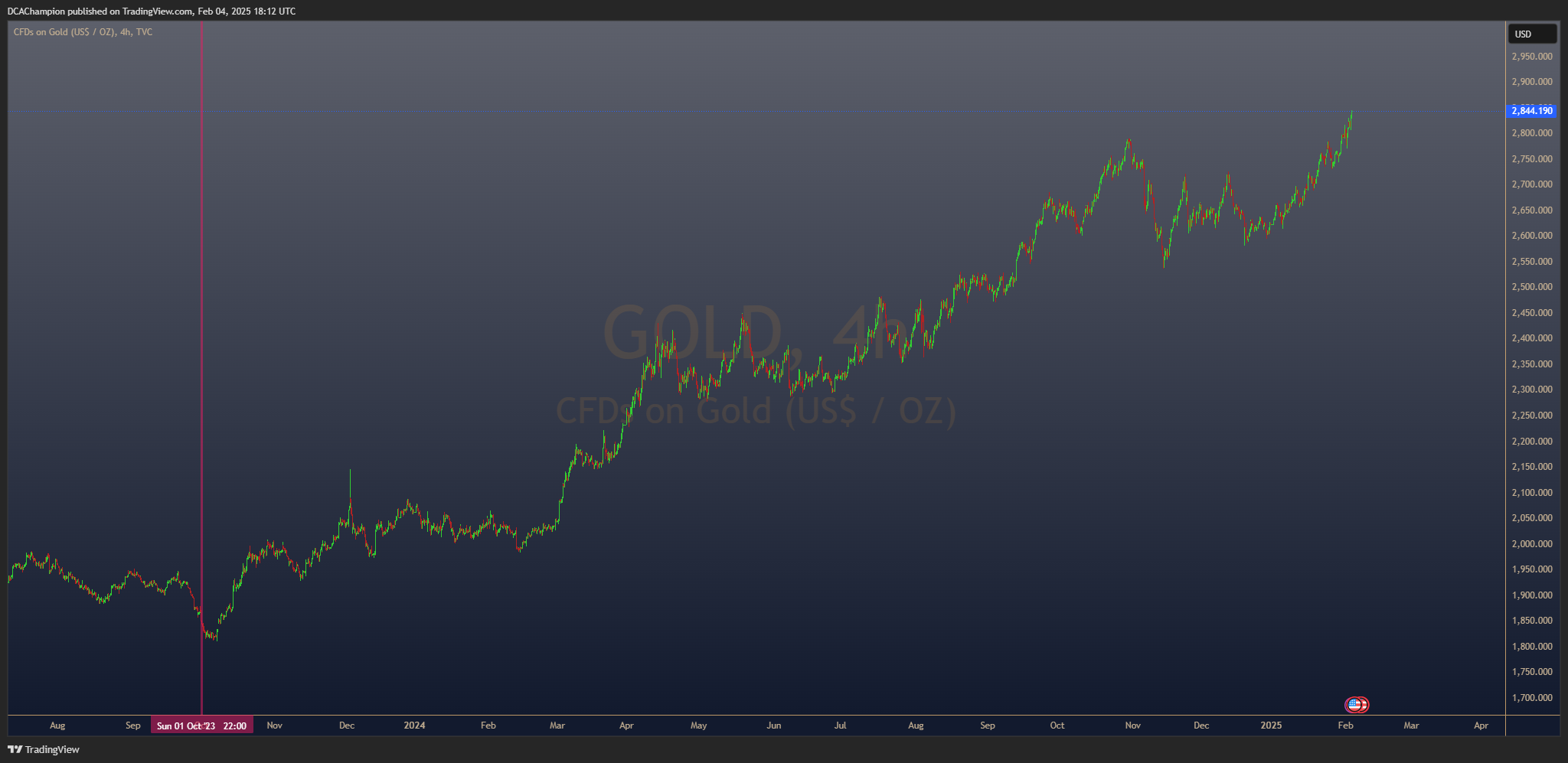Click the 'Feb' label right of '2024' on time axis

tap(488, 726)
